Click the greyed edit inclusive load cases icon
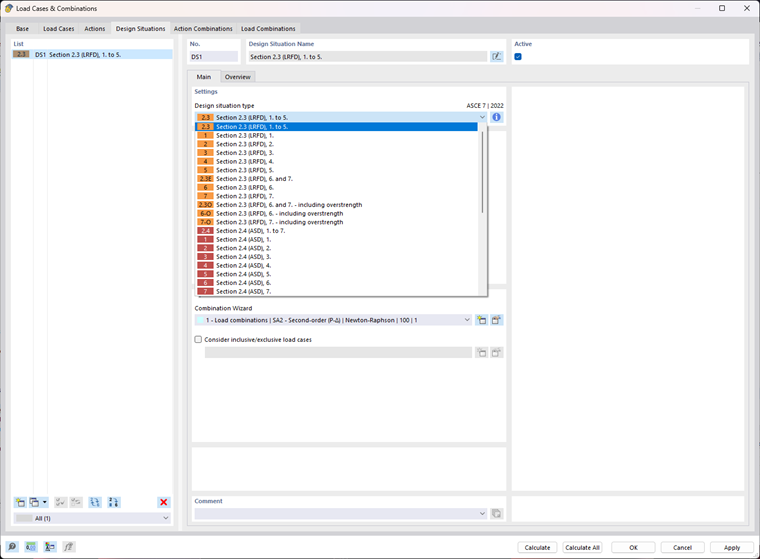 click(496, 352)
